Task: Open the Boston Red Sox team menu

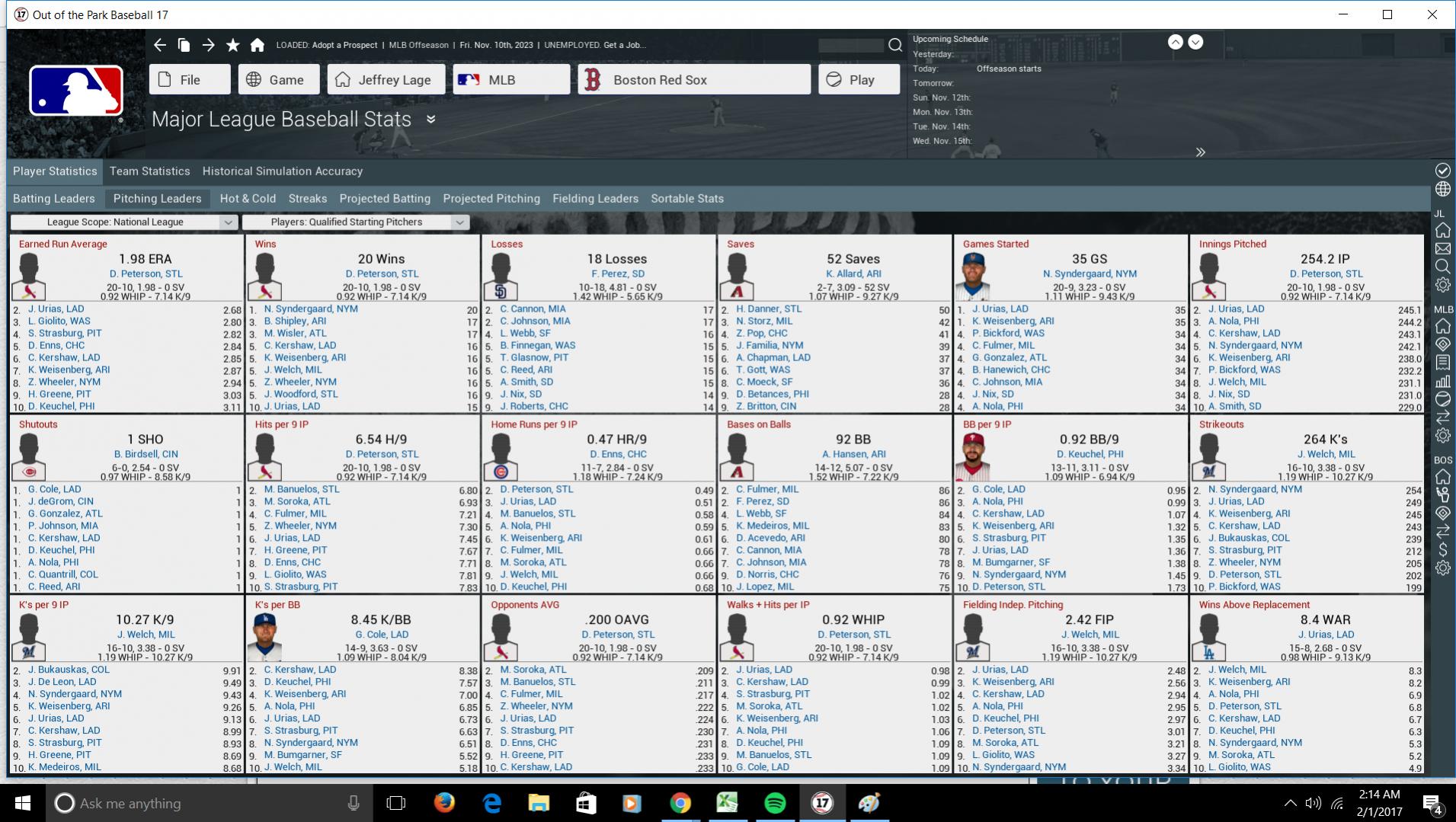Action: click(694, 80)
